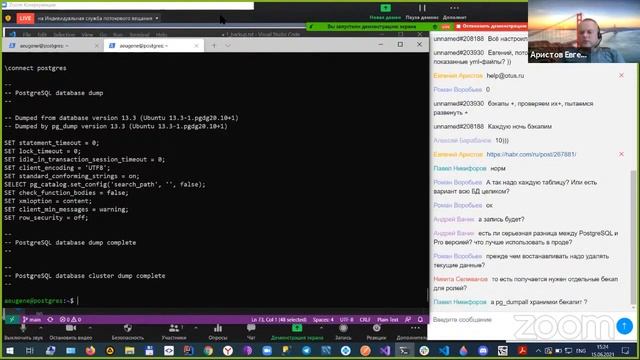640x360 pixels.
Task: Click the terminal prompt line
Action: coord(41,301)
